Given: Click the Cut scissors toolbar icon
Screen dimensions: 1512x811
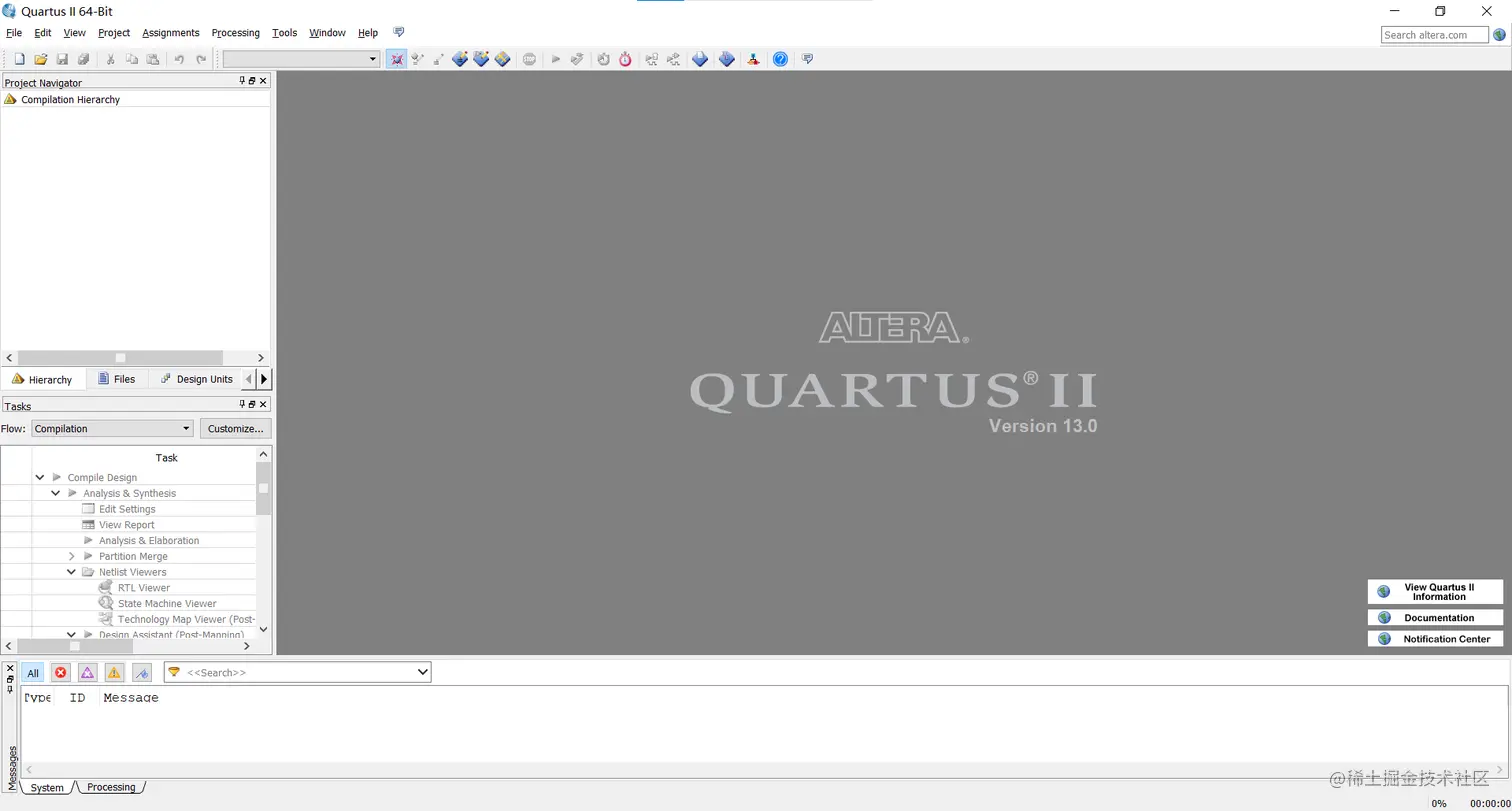Looking at the screenshot, I should click(x=110, y=59).
